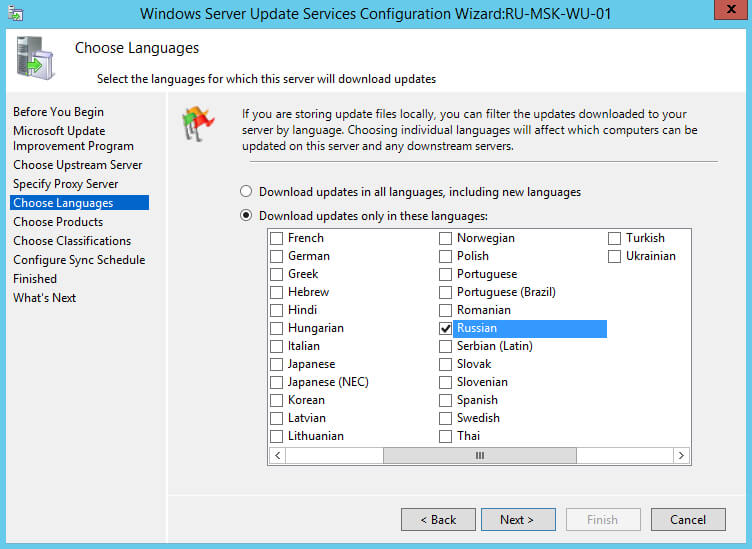Select download updates in all languages option

point(246,192)
